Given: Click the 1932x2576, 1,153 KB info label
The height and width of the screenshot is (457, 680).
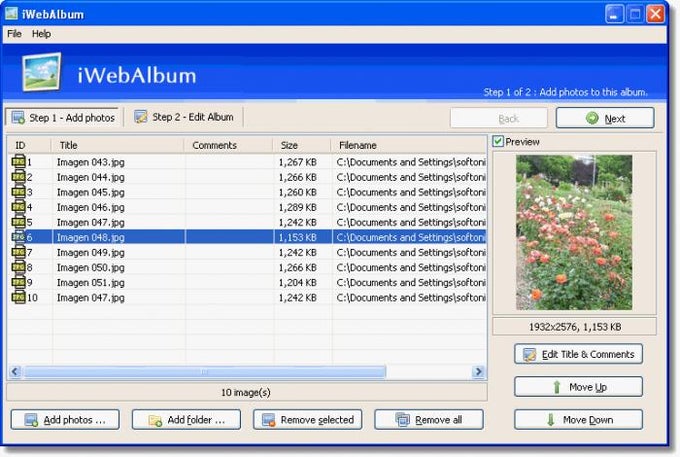Looking at the screenshot, I should point(575,327).
